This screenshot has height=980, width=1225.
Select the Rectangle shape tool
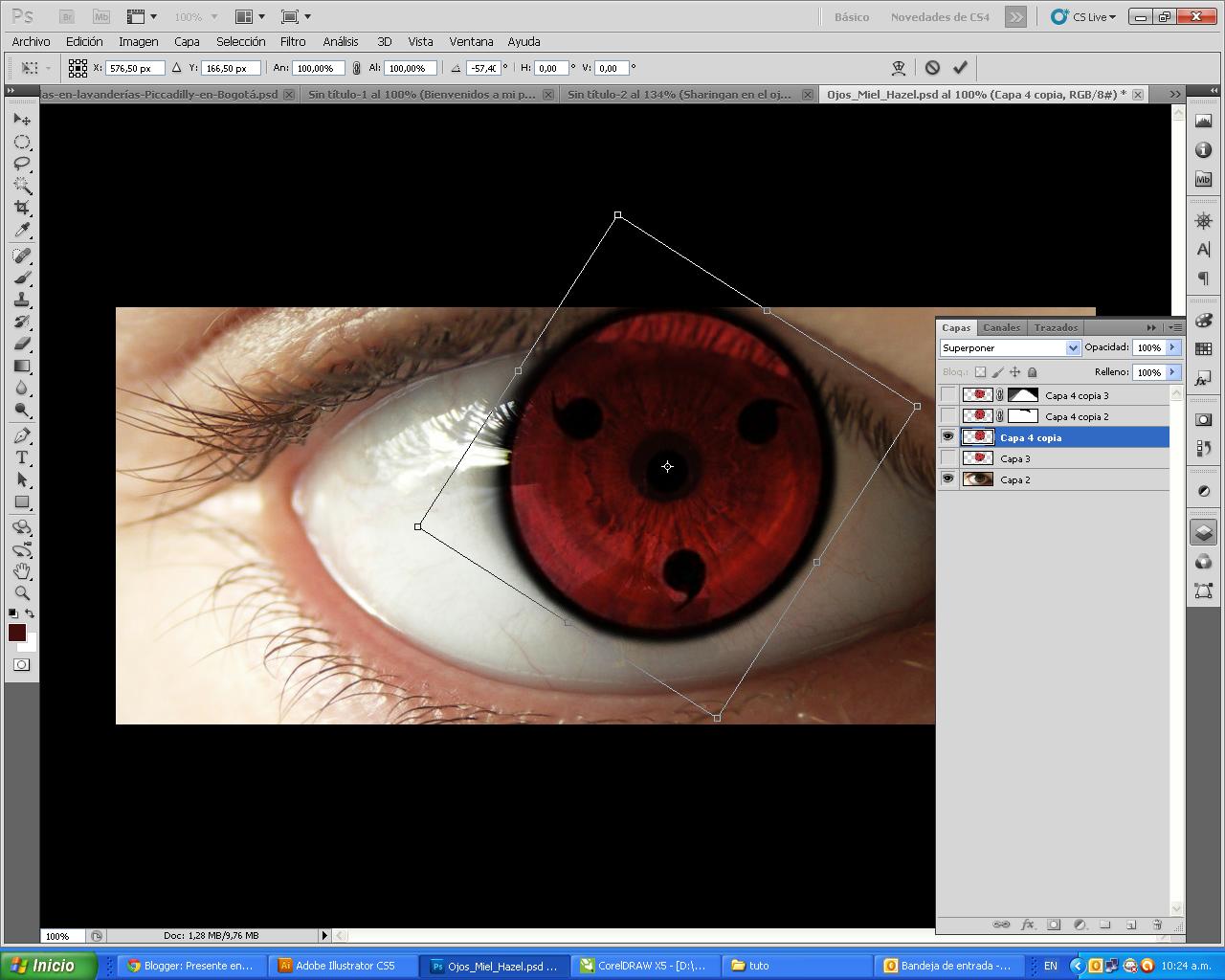[22, 501]
